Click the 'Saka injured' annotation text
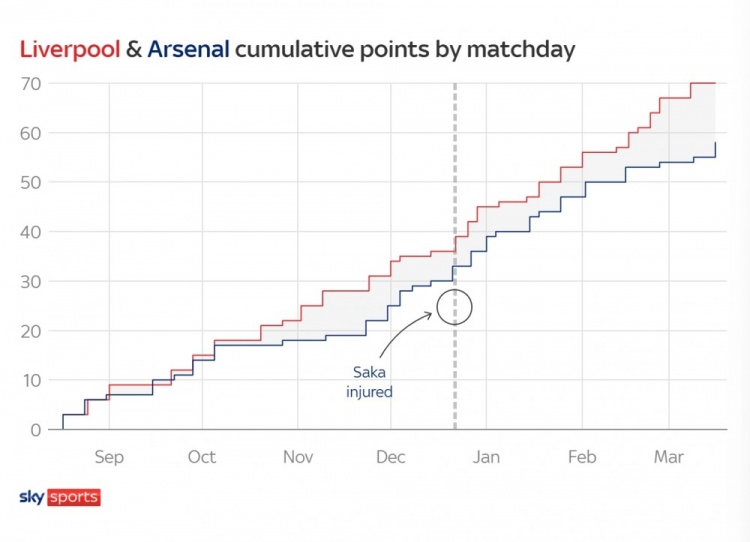 (x=369, y=382)
